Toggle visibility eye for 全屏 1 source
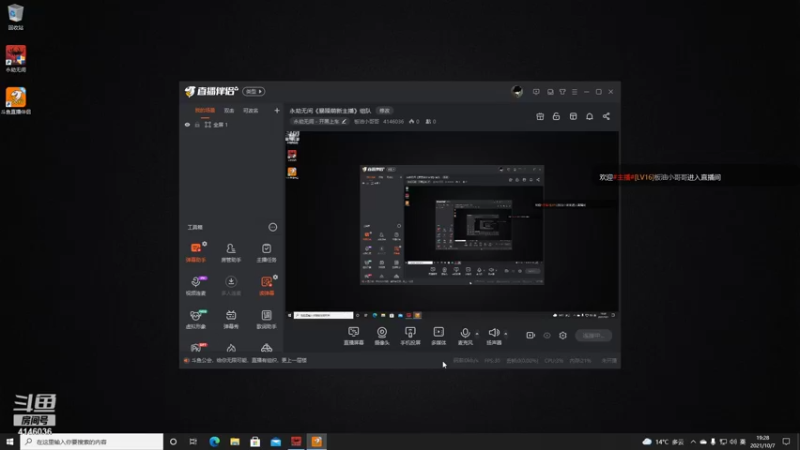 click(x=187, y=124)
